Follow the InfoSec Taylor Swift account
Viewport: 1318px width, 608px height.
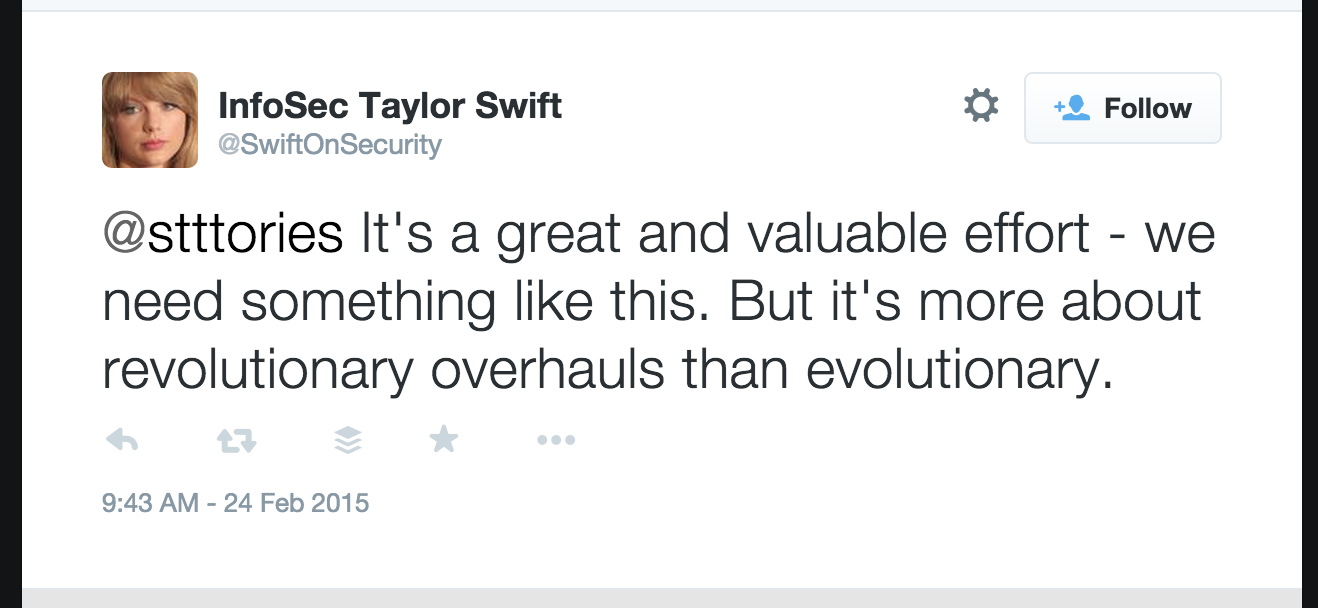(1122, 108)
